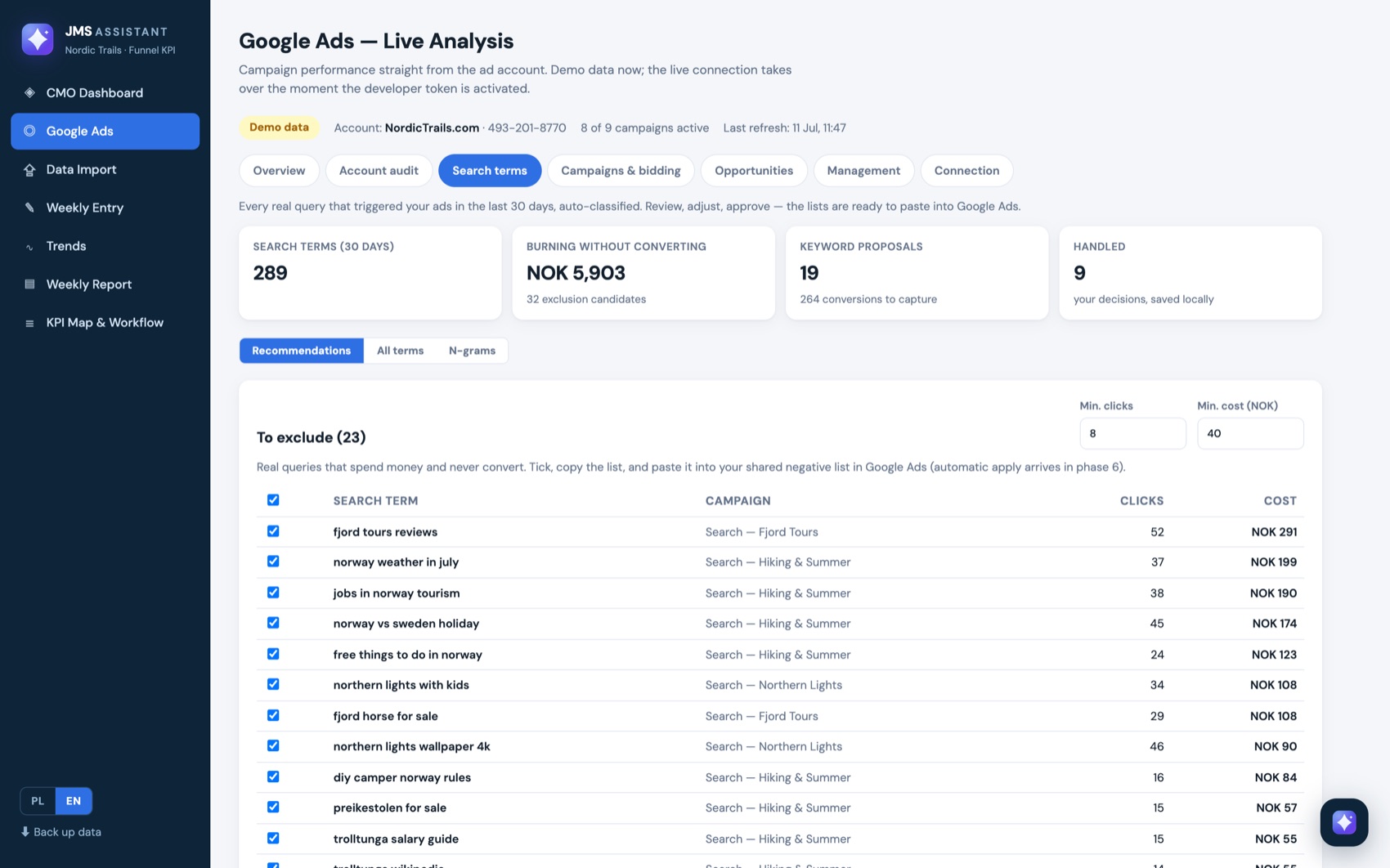
Task: Click 'Last refresh: 11 Jul, 11:47' text
Action: coord(784,128)
